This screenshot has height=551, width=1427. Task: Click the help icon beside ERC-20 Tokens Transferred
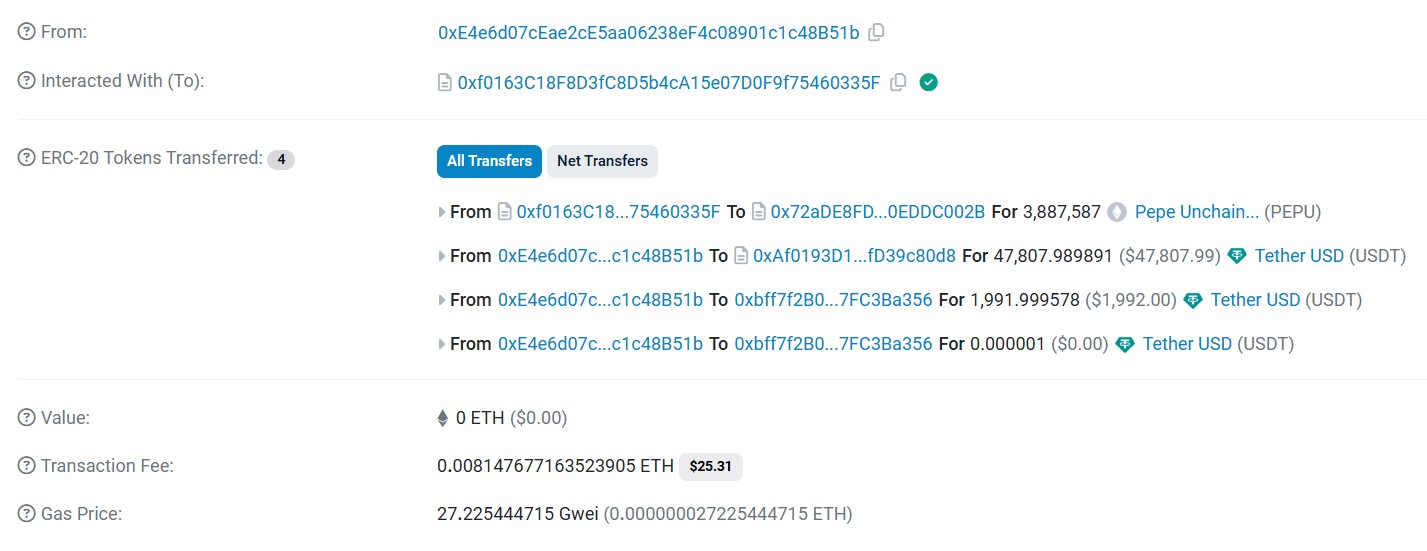click(27, 158)
